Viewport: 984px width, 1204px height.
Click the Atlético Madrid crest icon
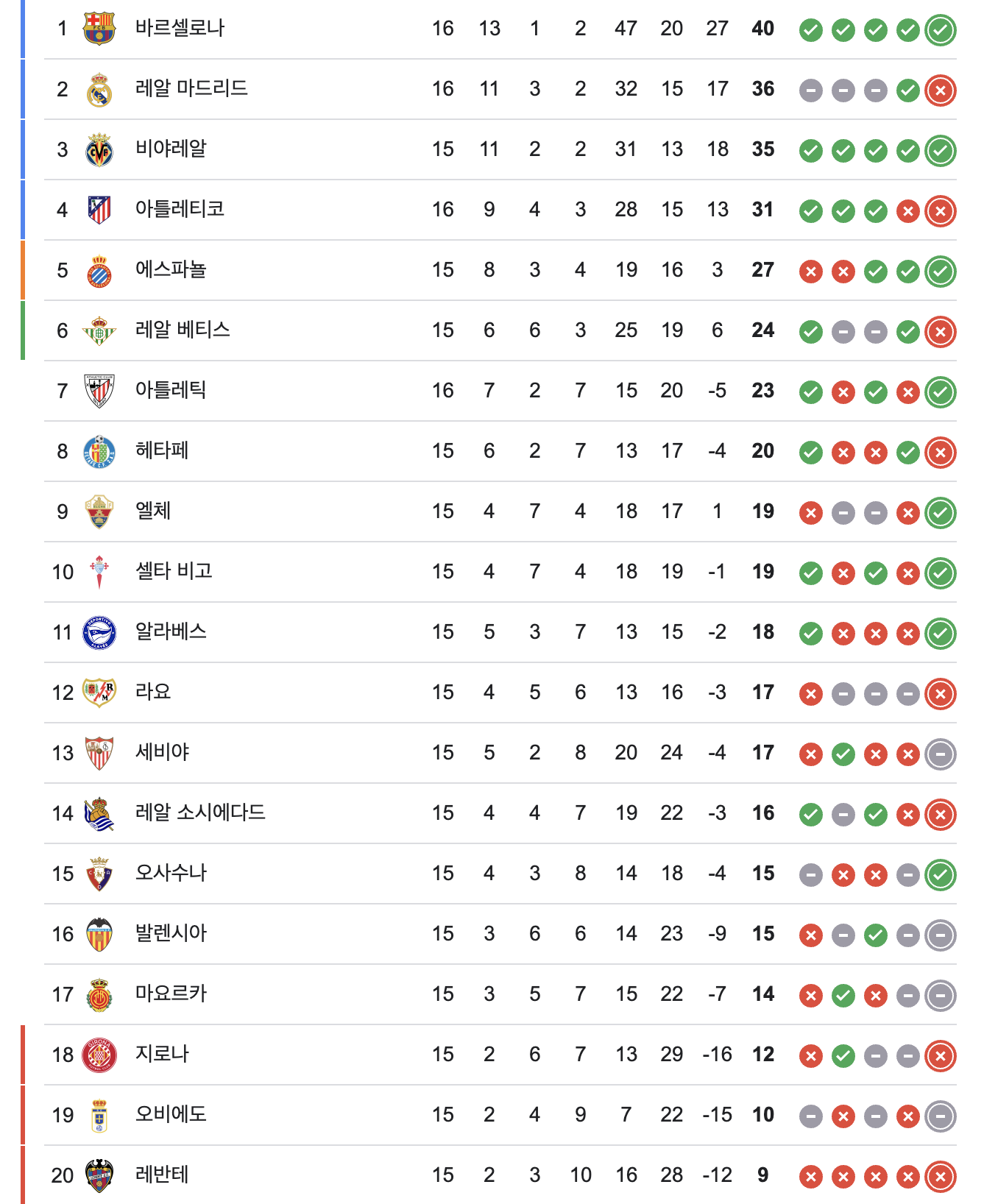99,210
